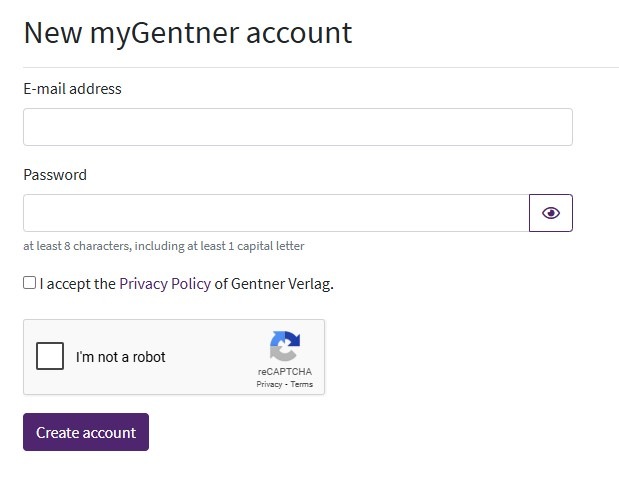Check the "I'm not a robot" box
This screenshot has width=619, height=481.
pyautogui.click(x=50, y=357)
